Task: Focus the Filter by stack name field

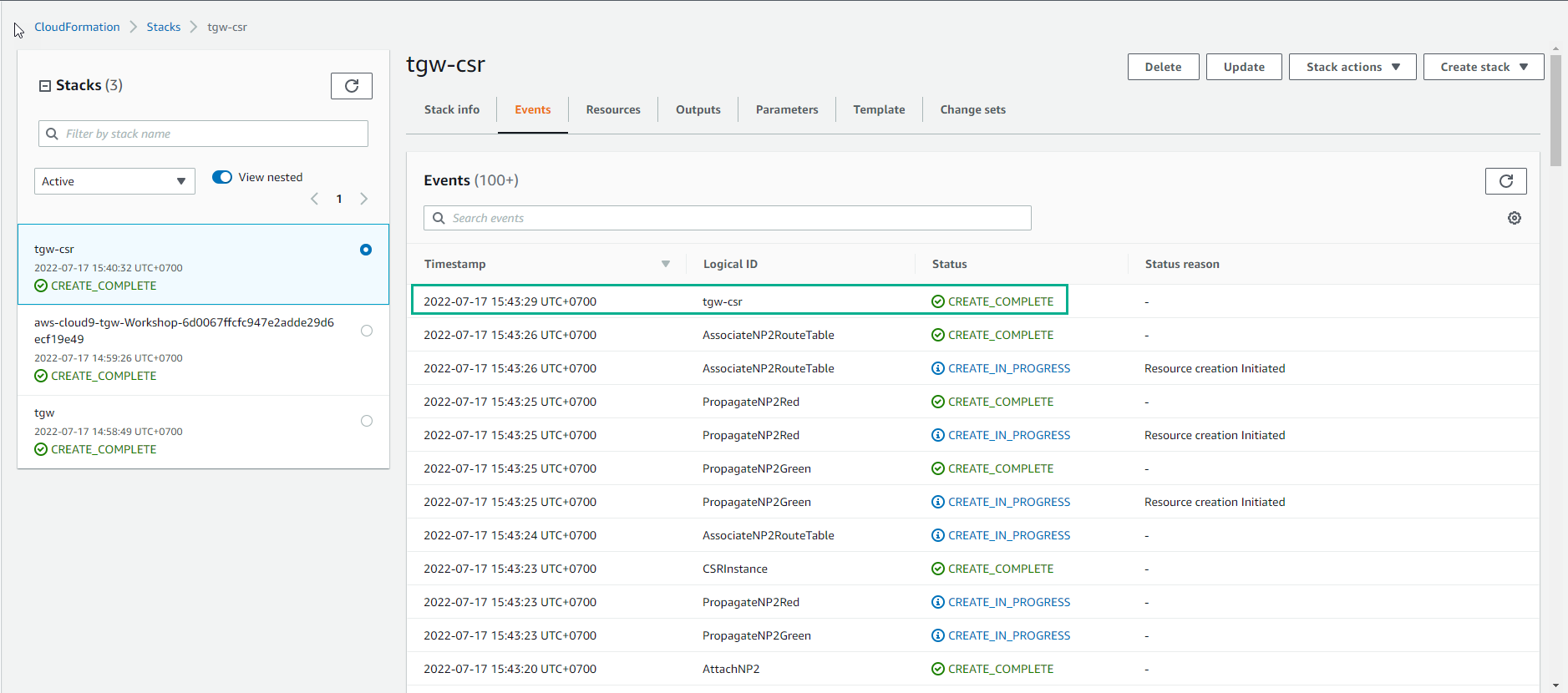Action: click(203, 134)
